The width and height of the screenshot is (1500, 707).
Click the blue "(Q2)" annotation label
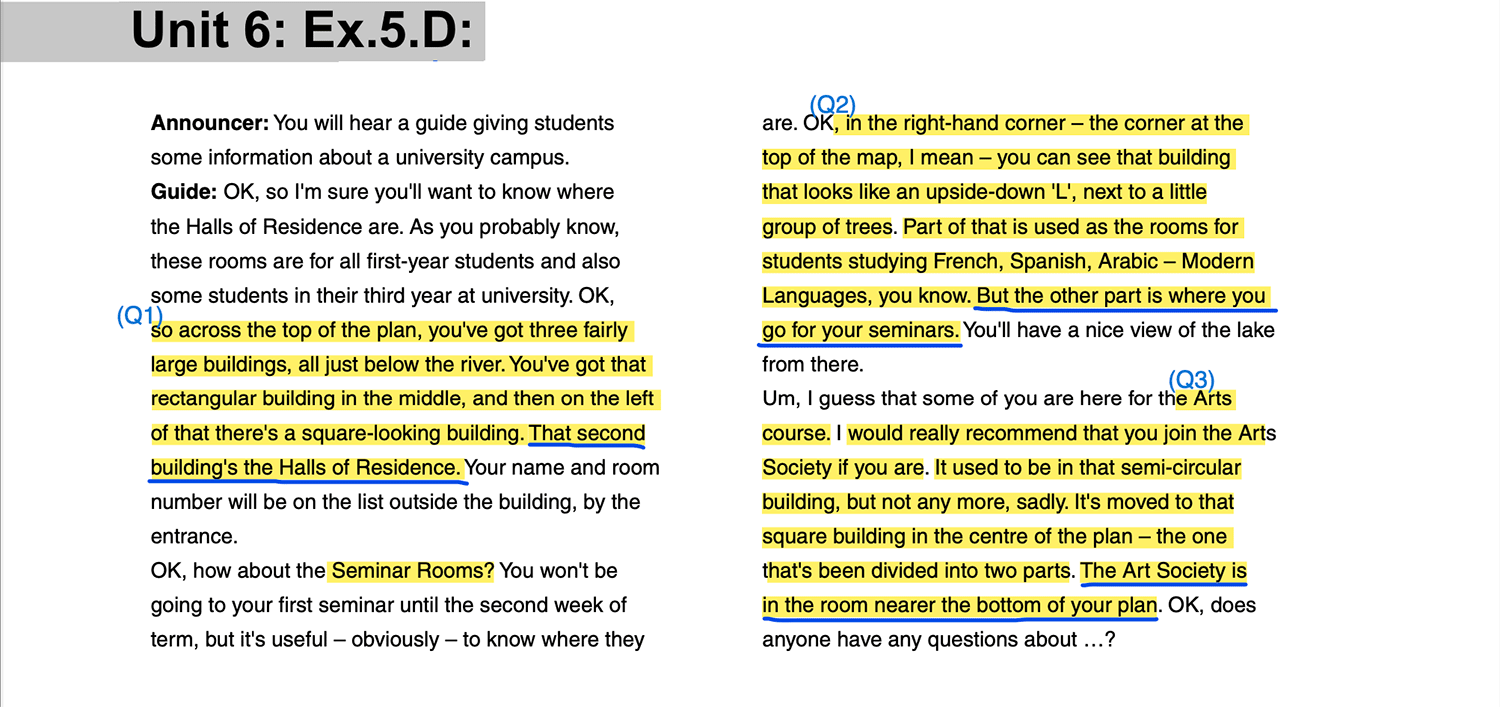(832, 105)
